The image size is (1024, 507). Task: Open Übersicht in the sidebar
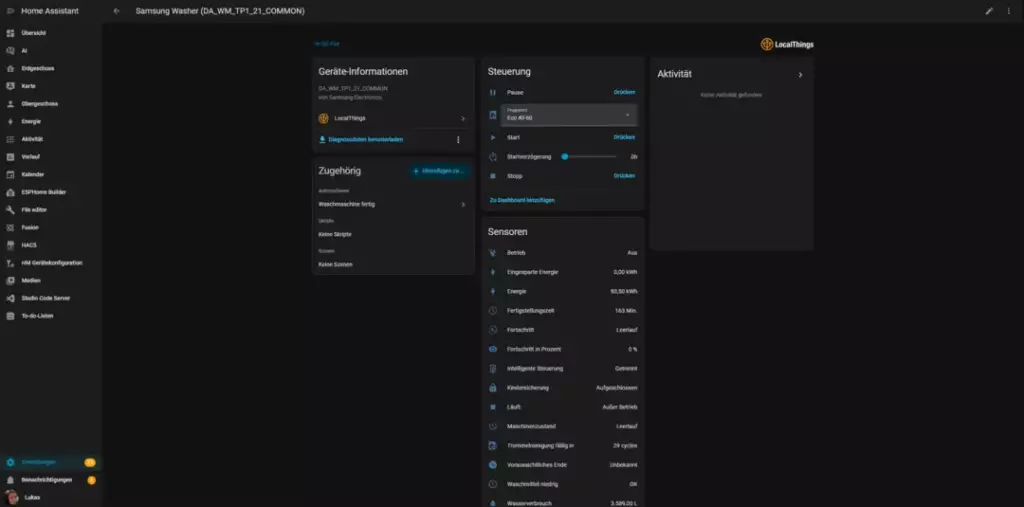(51, 33)
